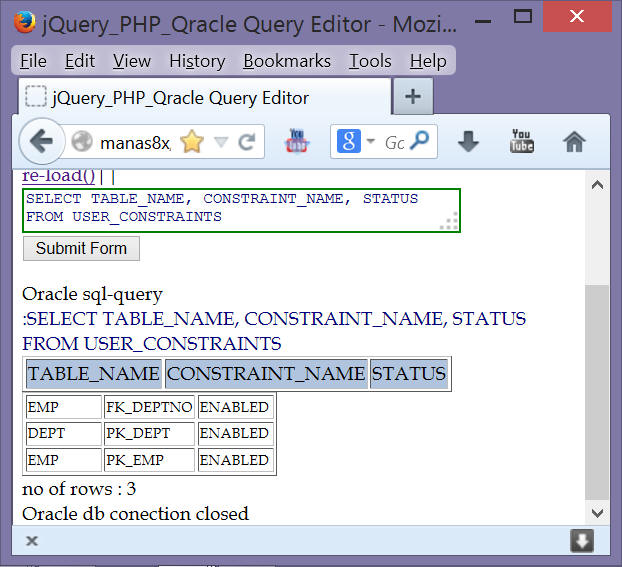Click the Submit Form button

point(81,248)
